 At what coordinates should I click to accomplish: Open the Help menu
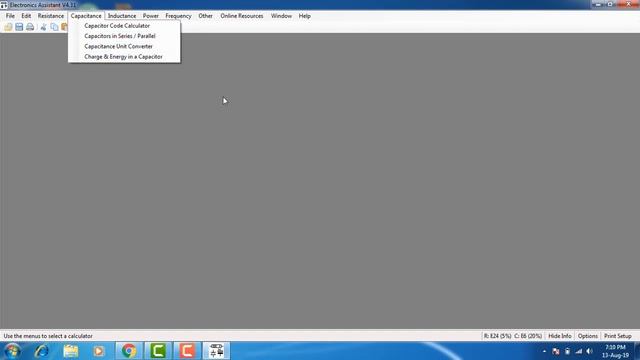click(304, 16)
